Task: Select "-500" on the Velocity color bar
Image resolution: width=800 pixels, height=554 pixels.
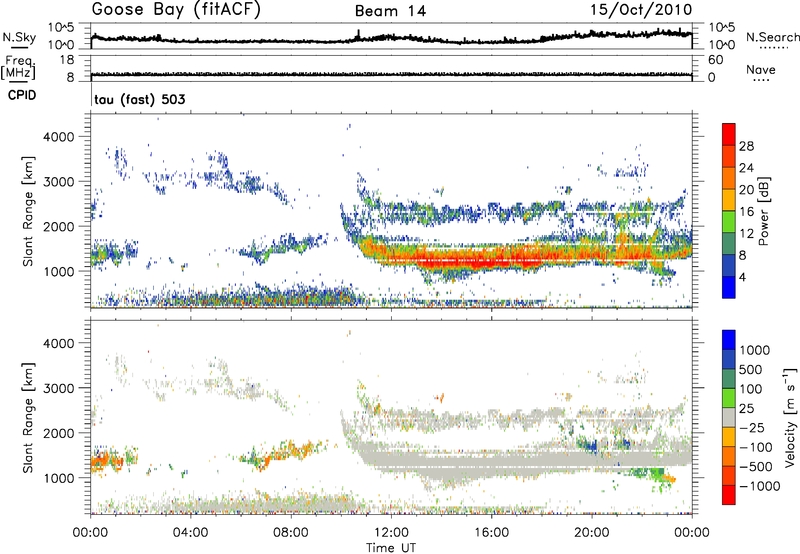Action: [756, 467]
